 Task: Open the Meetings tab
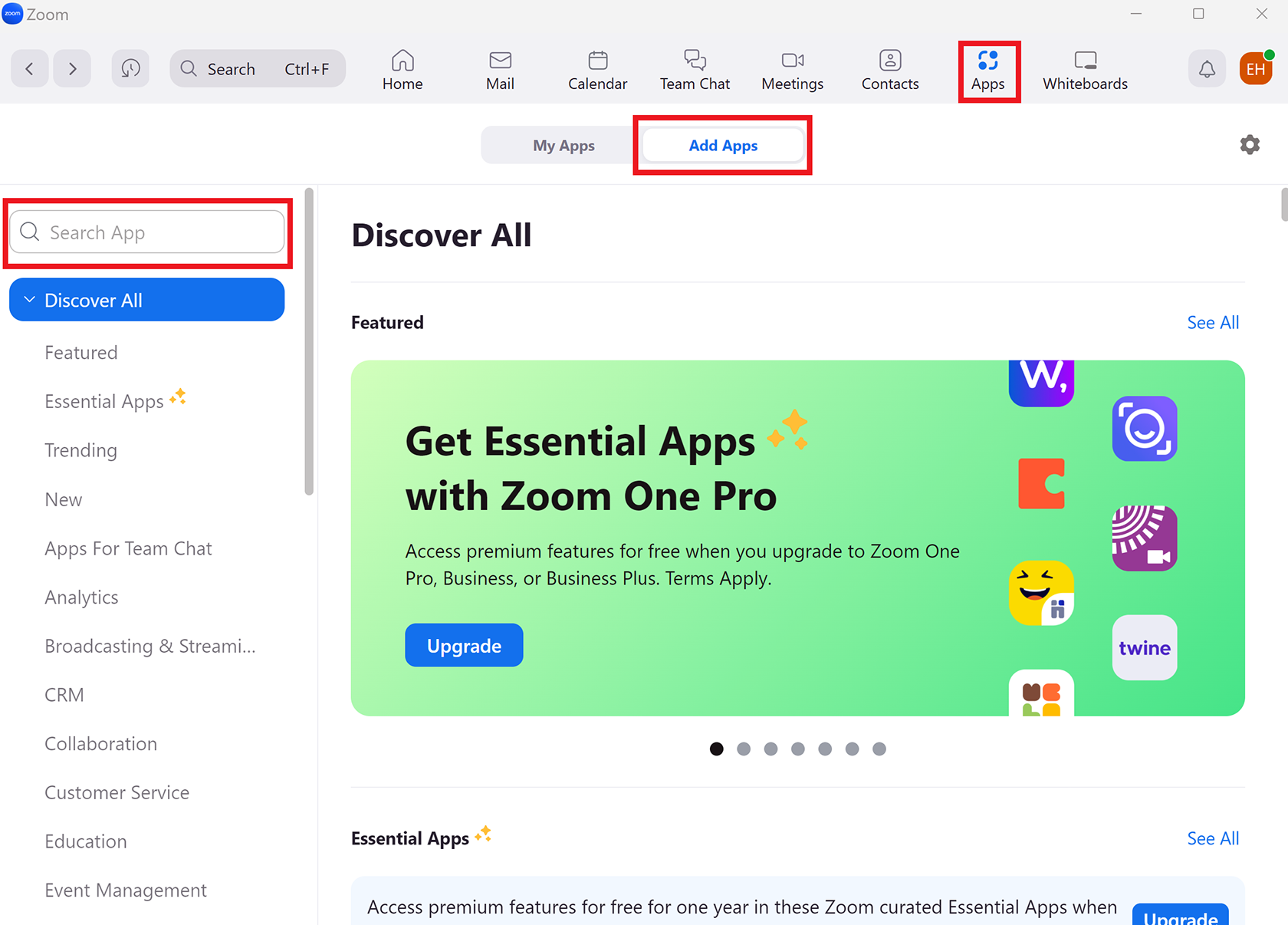[793, 71]
